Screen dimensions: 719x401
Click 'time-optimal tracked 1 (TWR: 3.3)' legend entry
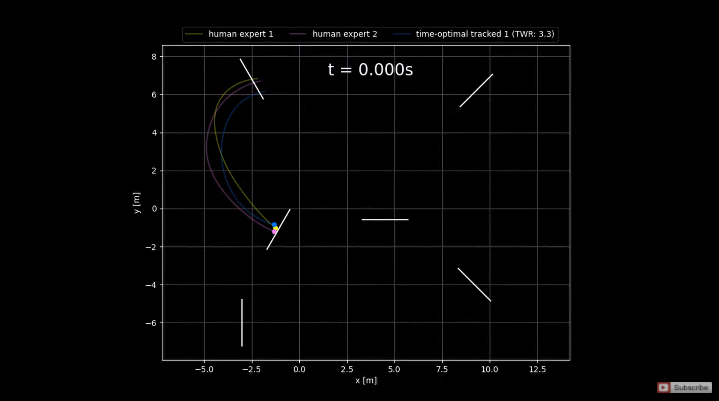tap(485, 34)
